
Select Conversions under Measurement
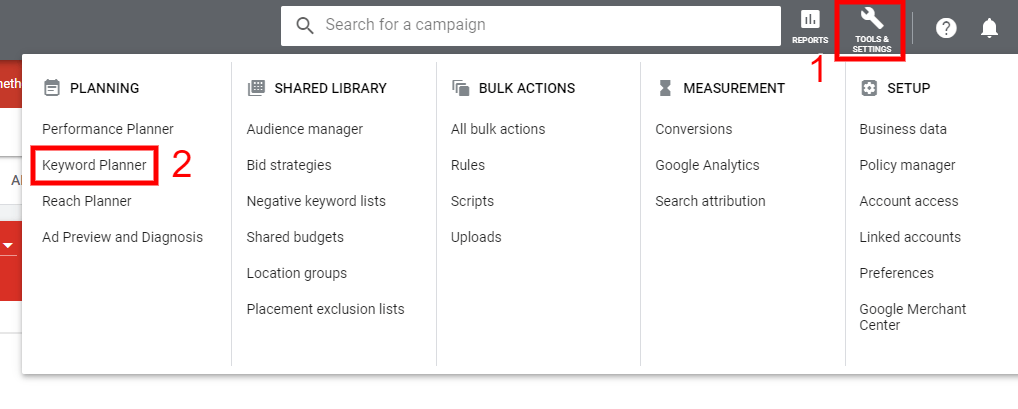(693, 129)
